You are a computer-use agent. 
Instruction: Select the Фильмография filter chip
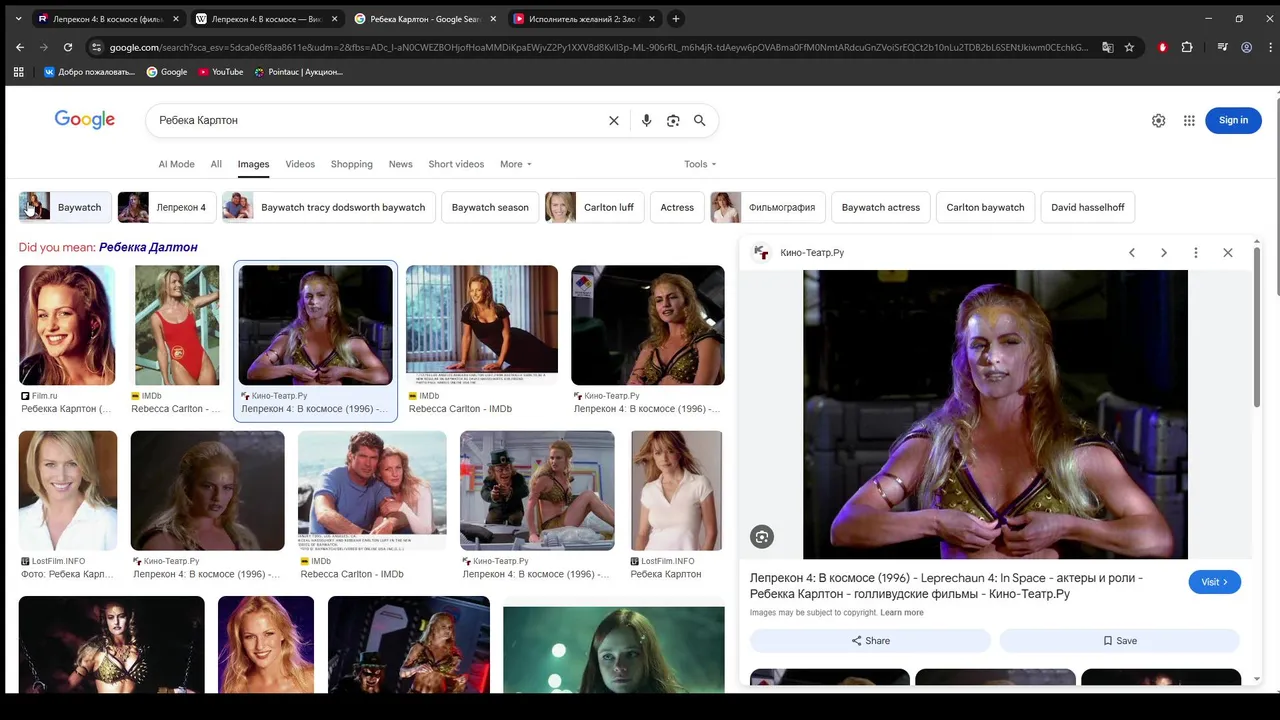768,208
